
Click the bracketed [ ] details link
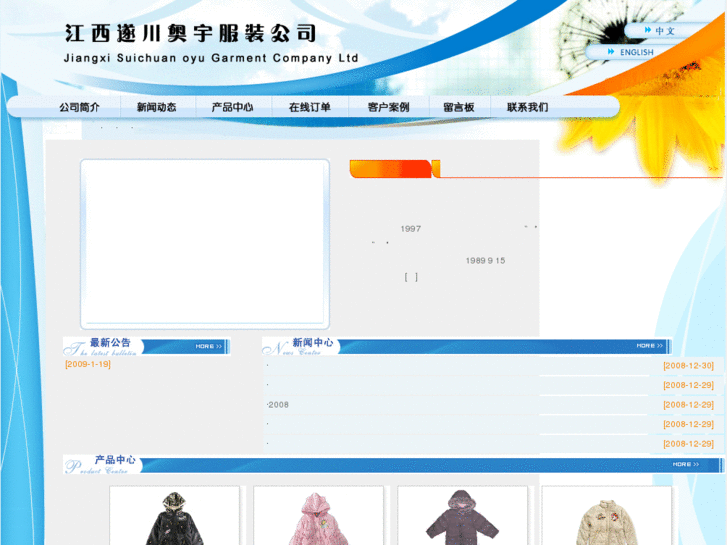[411, 277]
